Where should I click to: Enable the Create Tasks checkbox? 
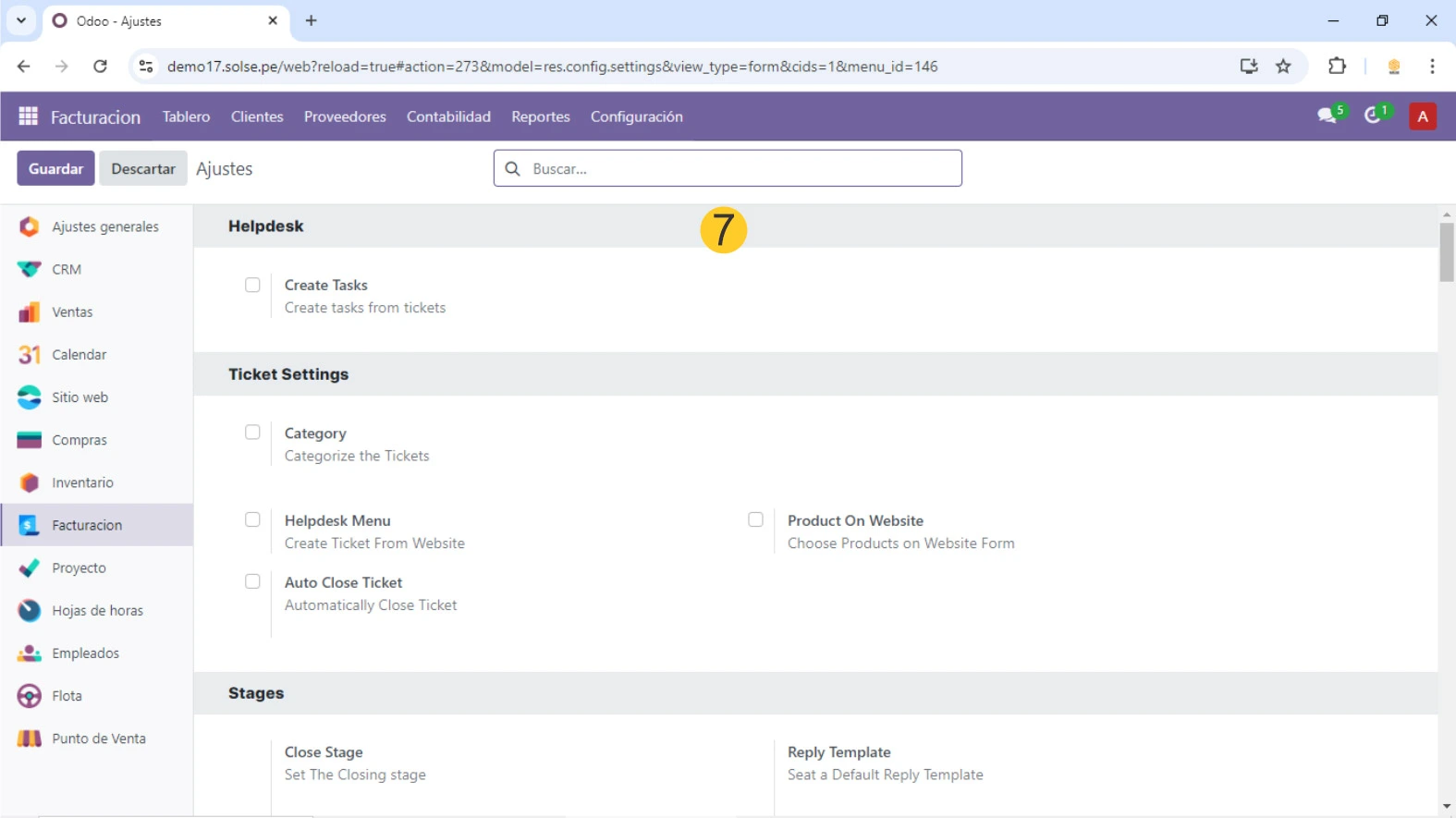(252, 285)
